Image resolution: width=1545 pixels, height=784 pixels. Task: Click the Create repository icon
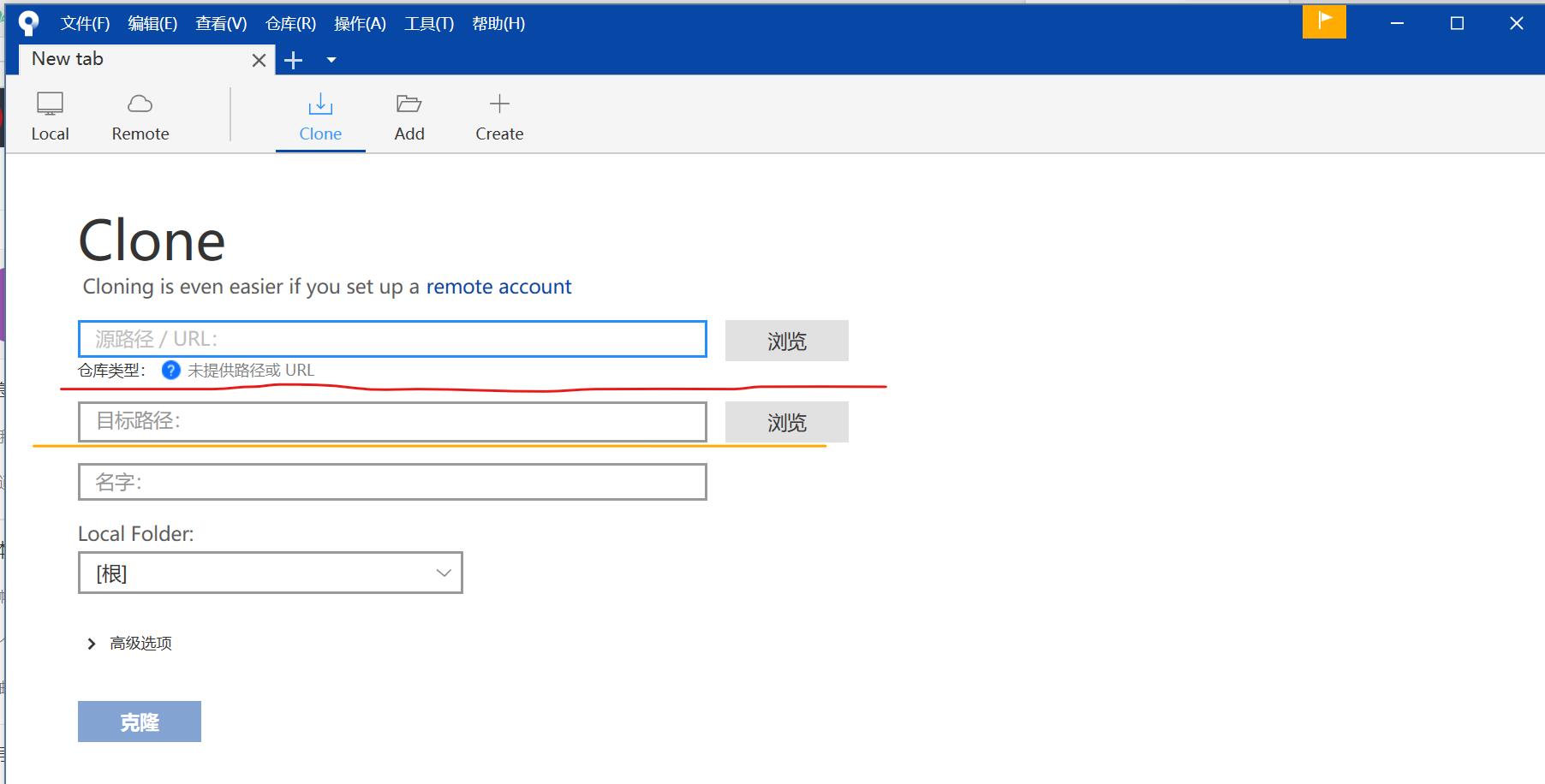[498, 116]
